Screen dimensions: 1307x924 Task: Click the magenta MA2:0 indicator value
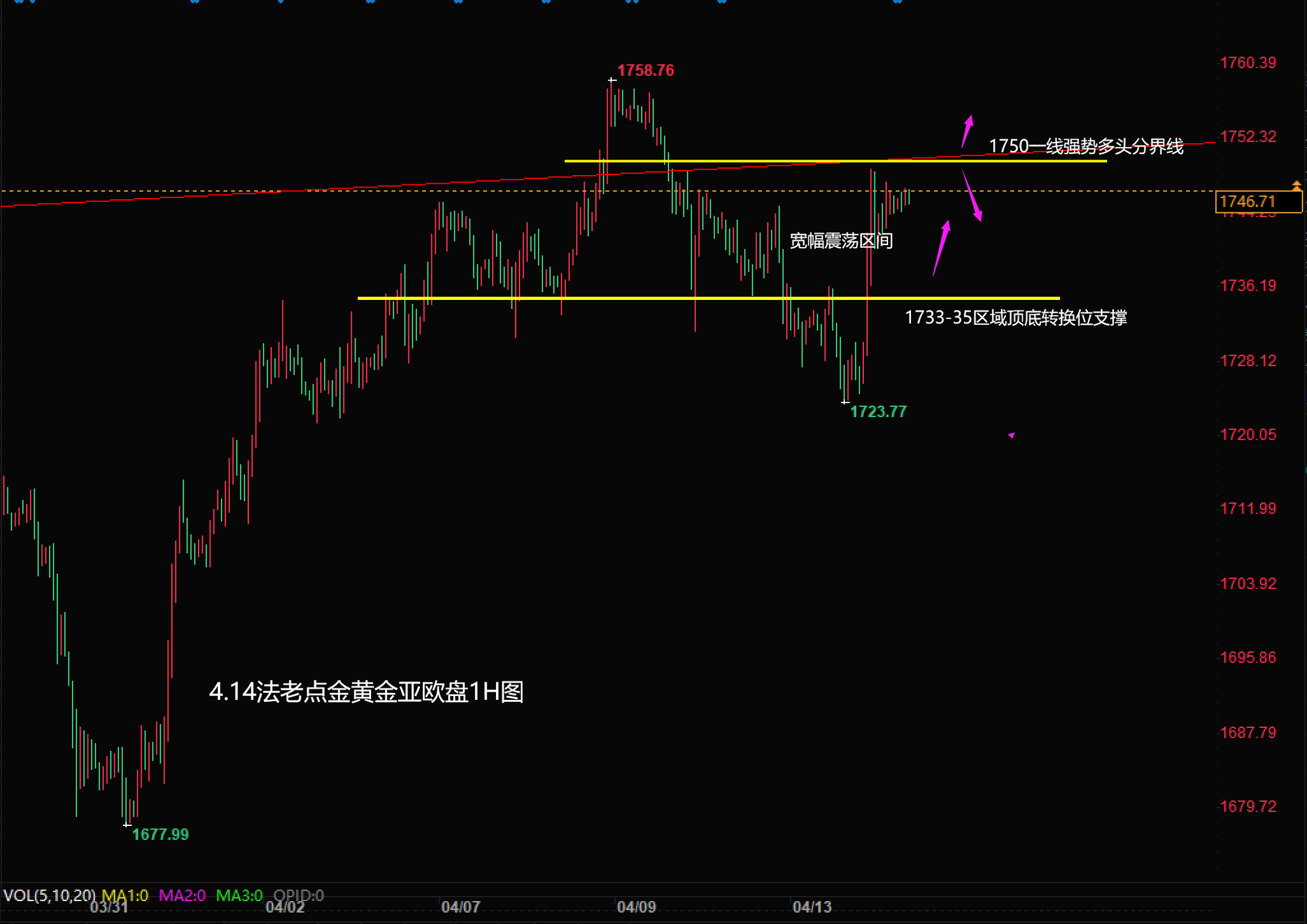[182, 895]
